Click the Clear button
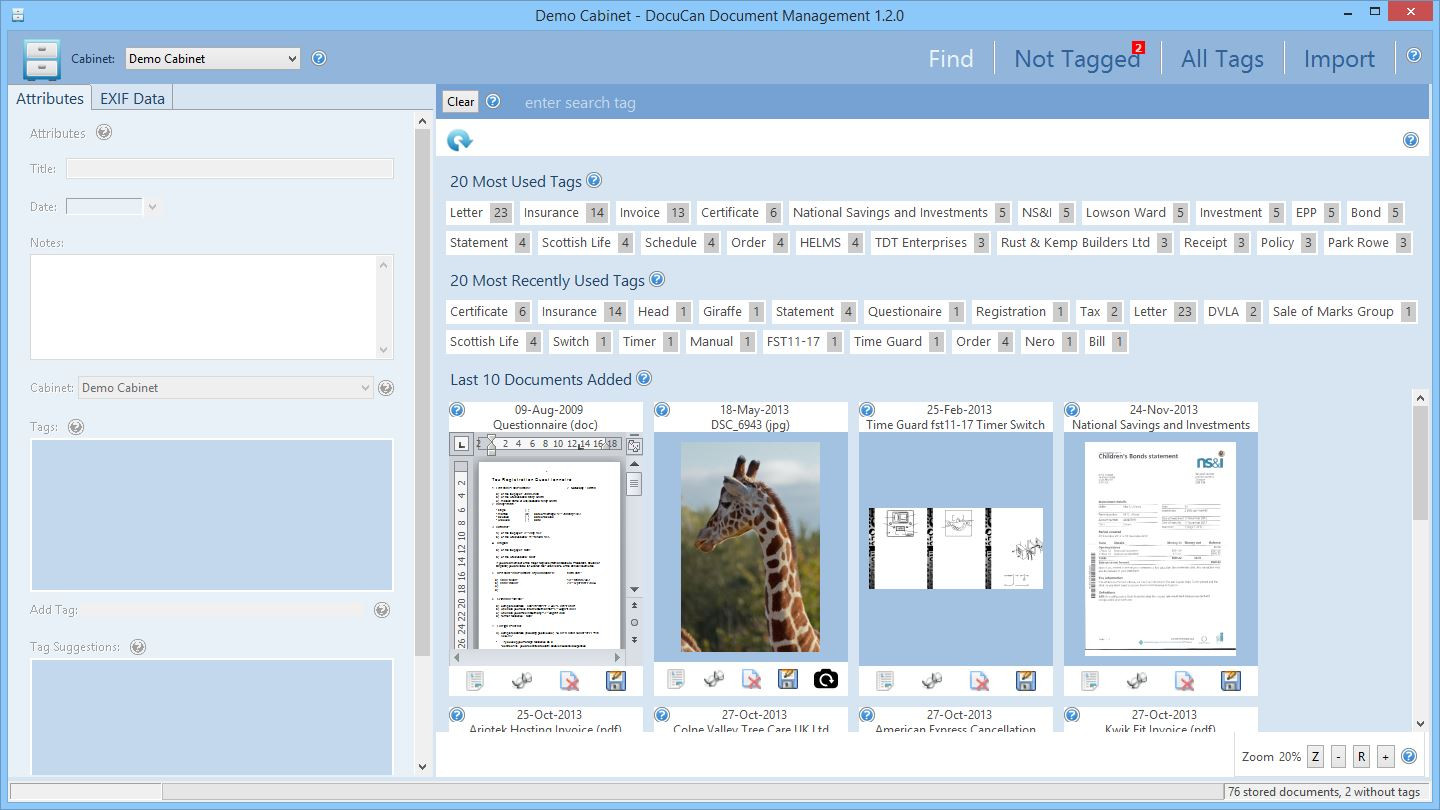The width and height of the screenshot is (1440, 810). [461, 102]
